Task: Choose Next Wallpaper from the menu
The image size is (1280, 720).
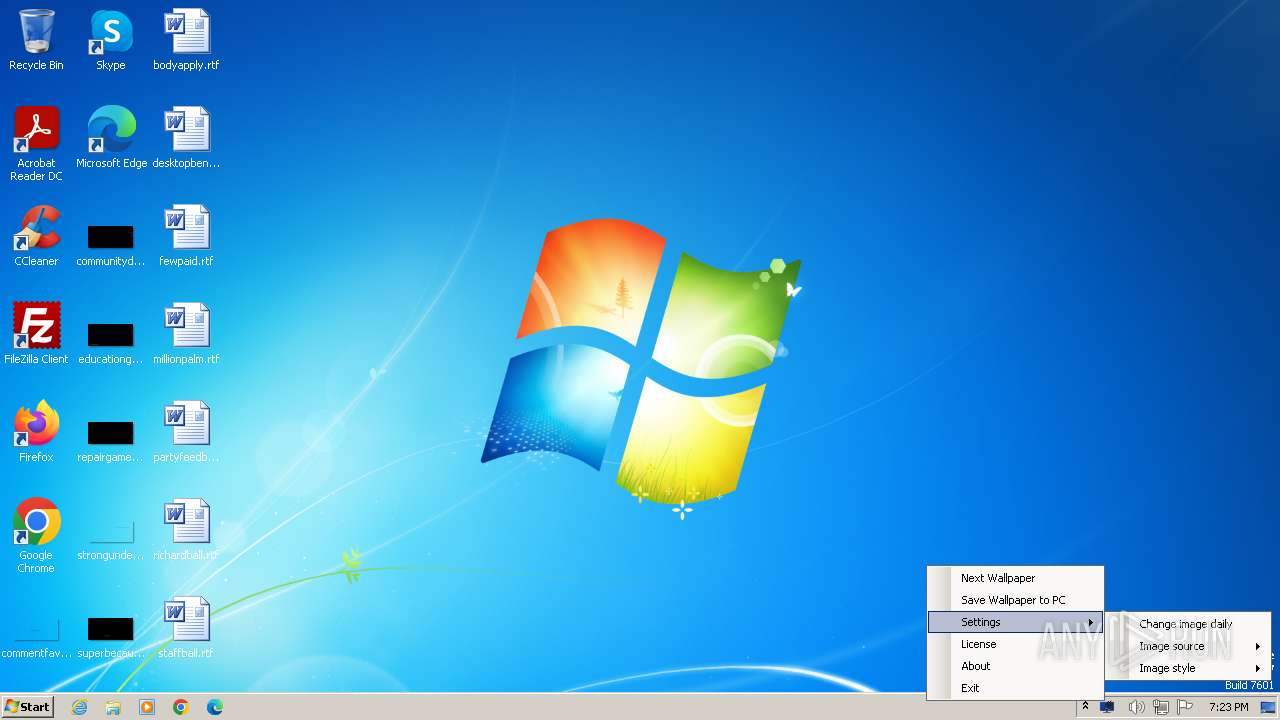Action: pos(1015,578)
